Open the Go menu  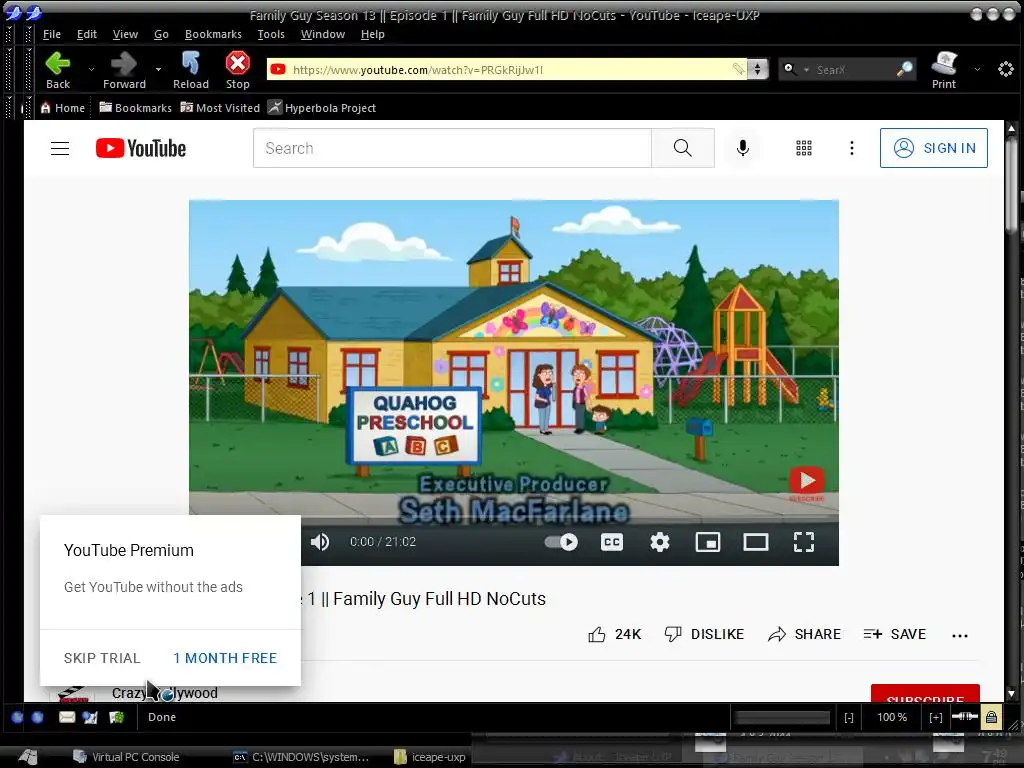coord(161,34)
